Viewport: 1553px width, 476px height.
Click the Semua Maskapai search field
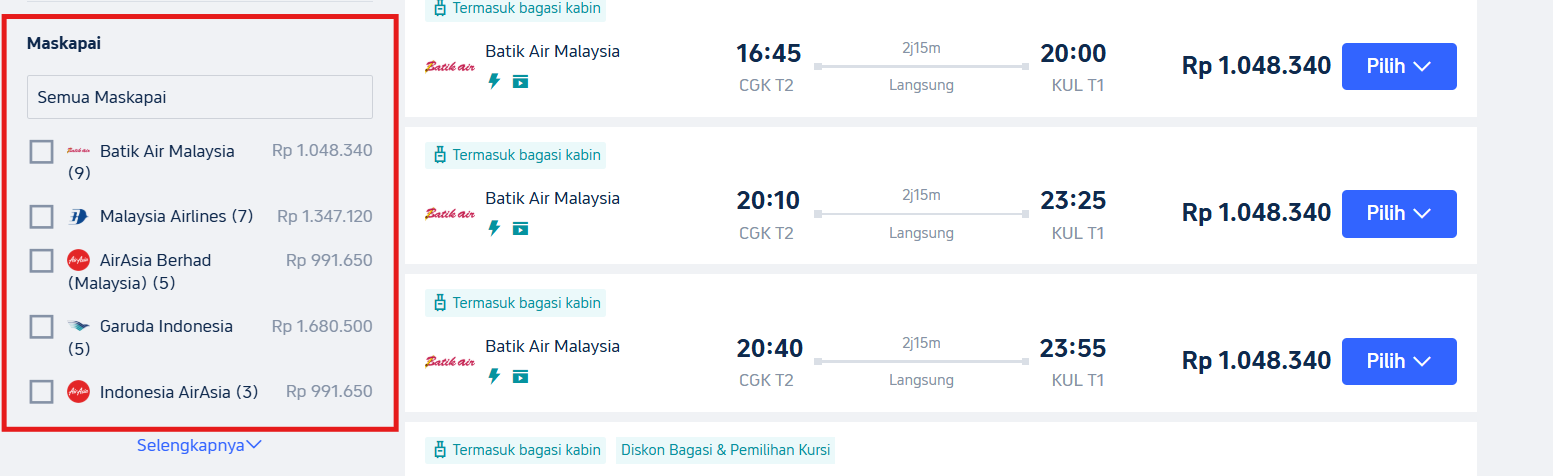[199, 98]
